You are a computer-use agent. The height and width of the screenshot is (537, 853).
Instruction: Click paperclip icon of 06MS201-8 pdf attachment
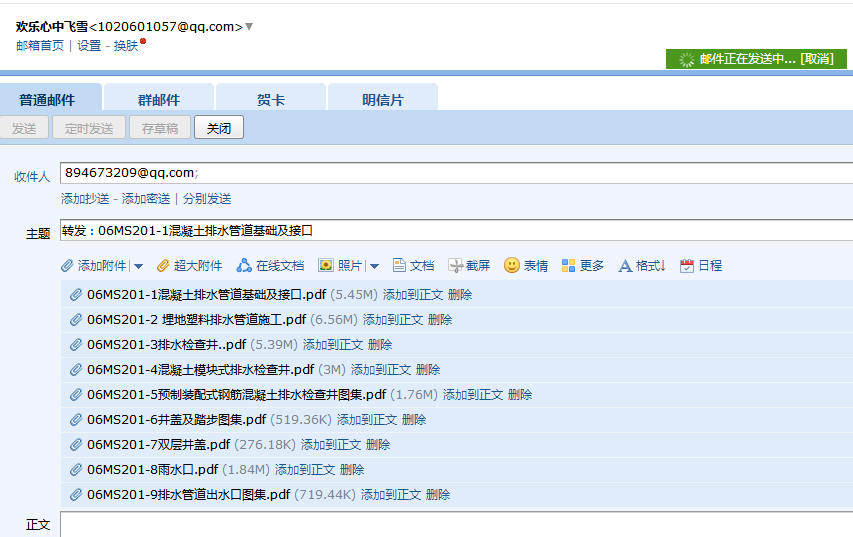tap(76, 470)
